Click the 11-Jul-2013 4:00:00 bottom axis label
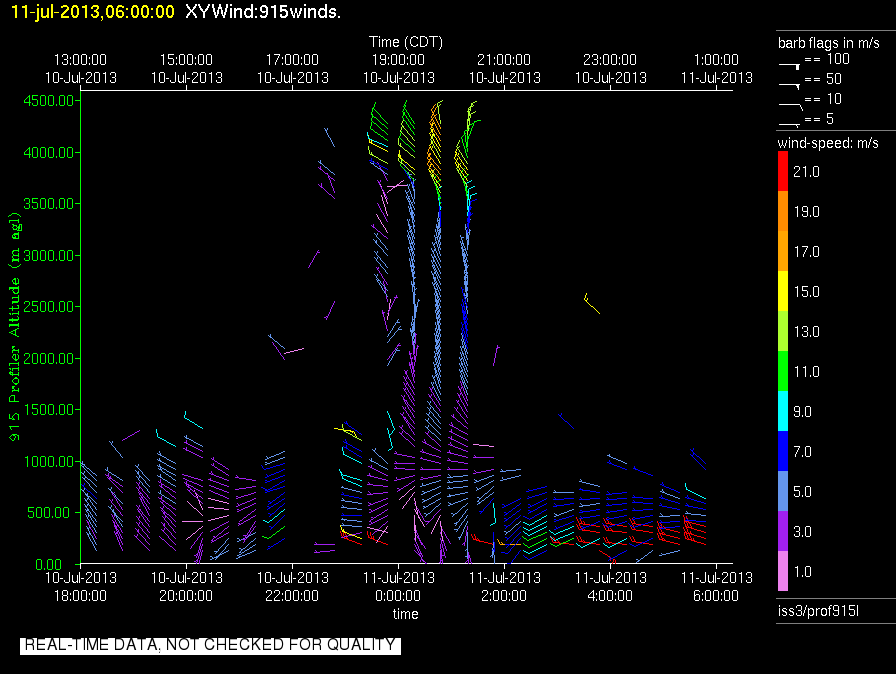Viewport: 896px width, 674px height. coord(610,587)
